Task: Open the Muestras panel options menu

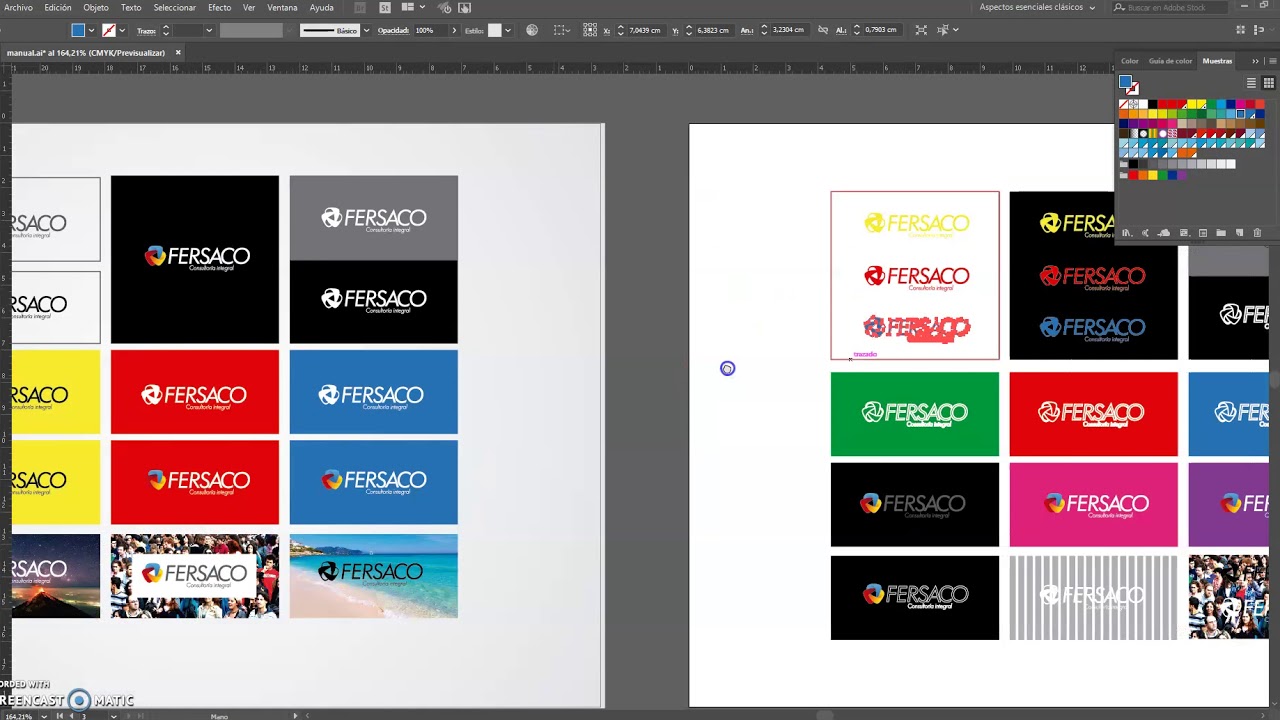Action: point(1272,61)
